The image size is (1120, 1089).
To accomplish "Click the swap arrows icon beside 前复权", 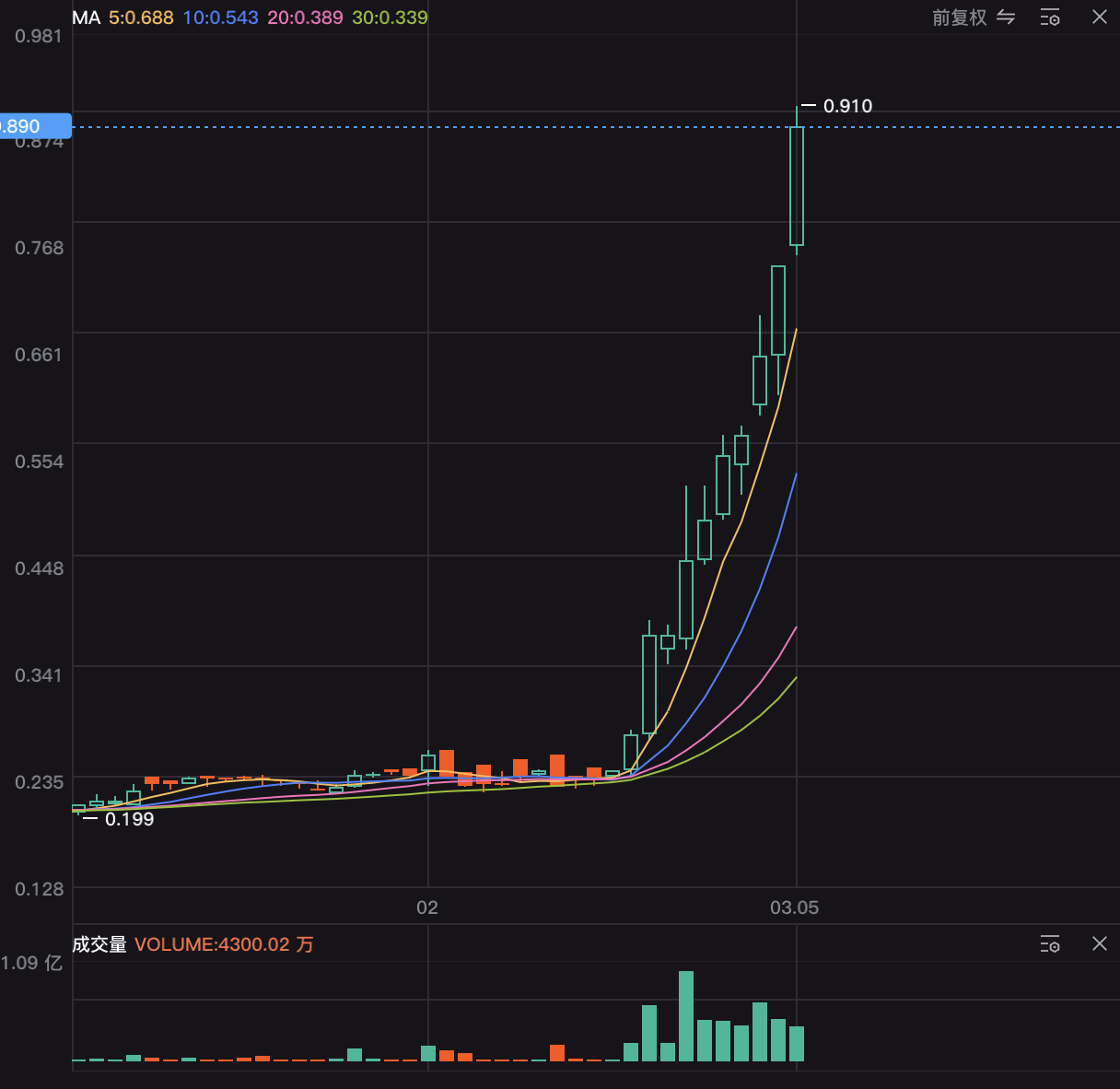I will point(1006,18).
